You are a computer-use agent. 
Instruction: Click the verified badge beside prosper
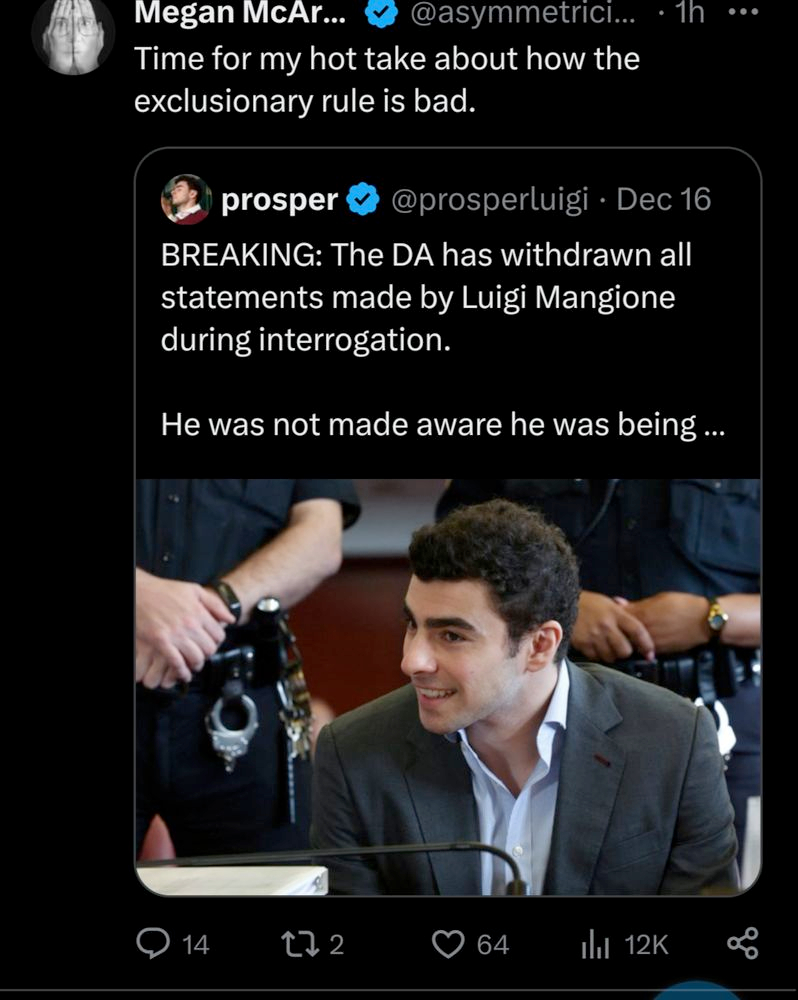362,199
